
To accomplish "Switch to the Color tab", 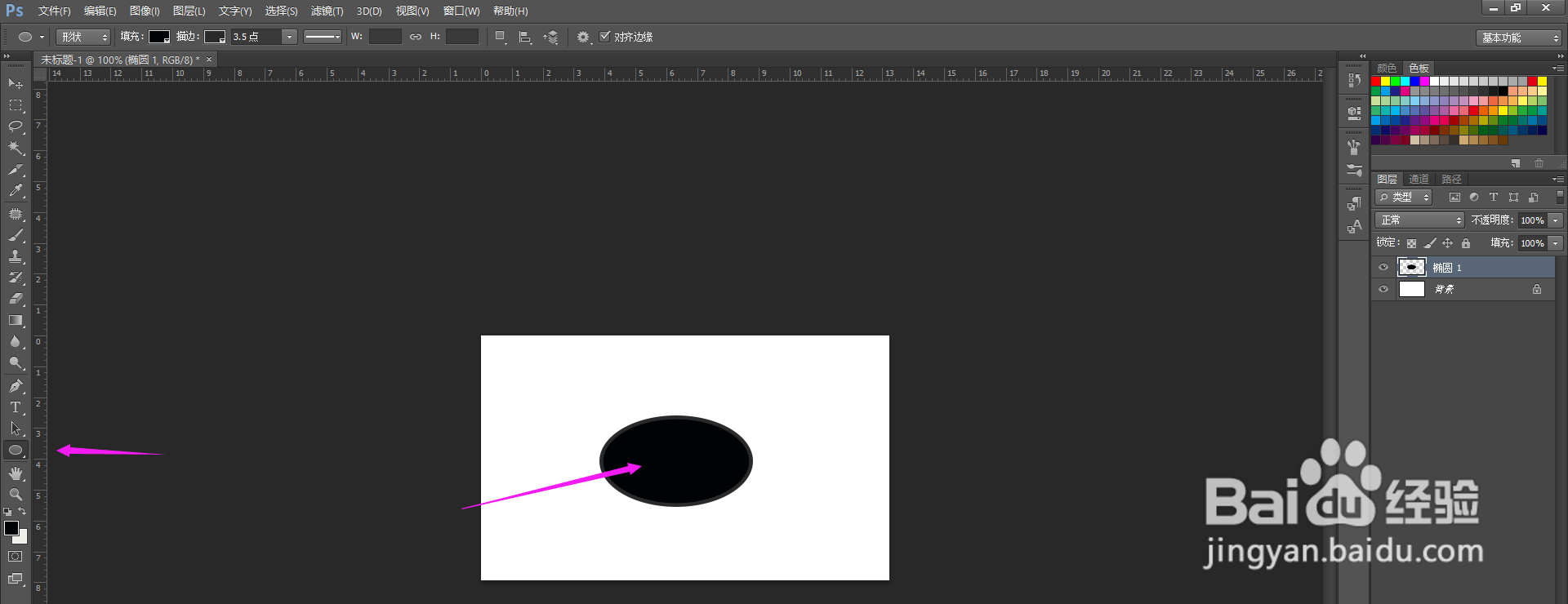I will pyautogui.click(x=1387, y=68).
